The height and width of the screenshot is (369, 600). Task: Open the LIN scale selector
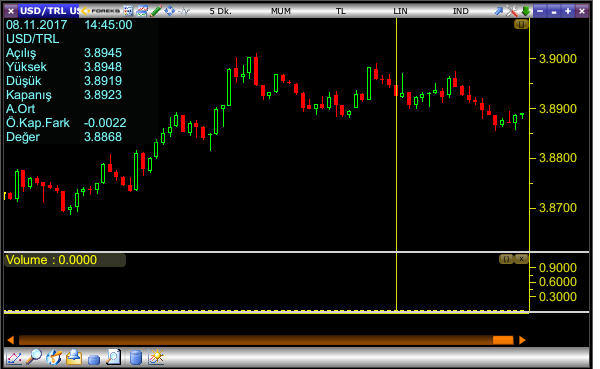tap(400, 11)
